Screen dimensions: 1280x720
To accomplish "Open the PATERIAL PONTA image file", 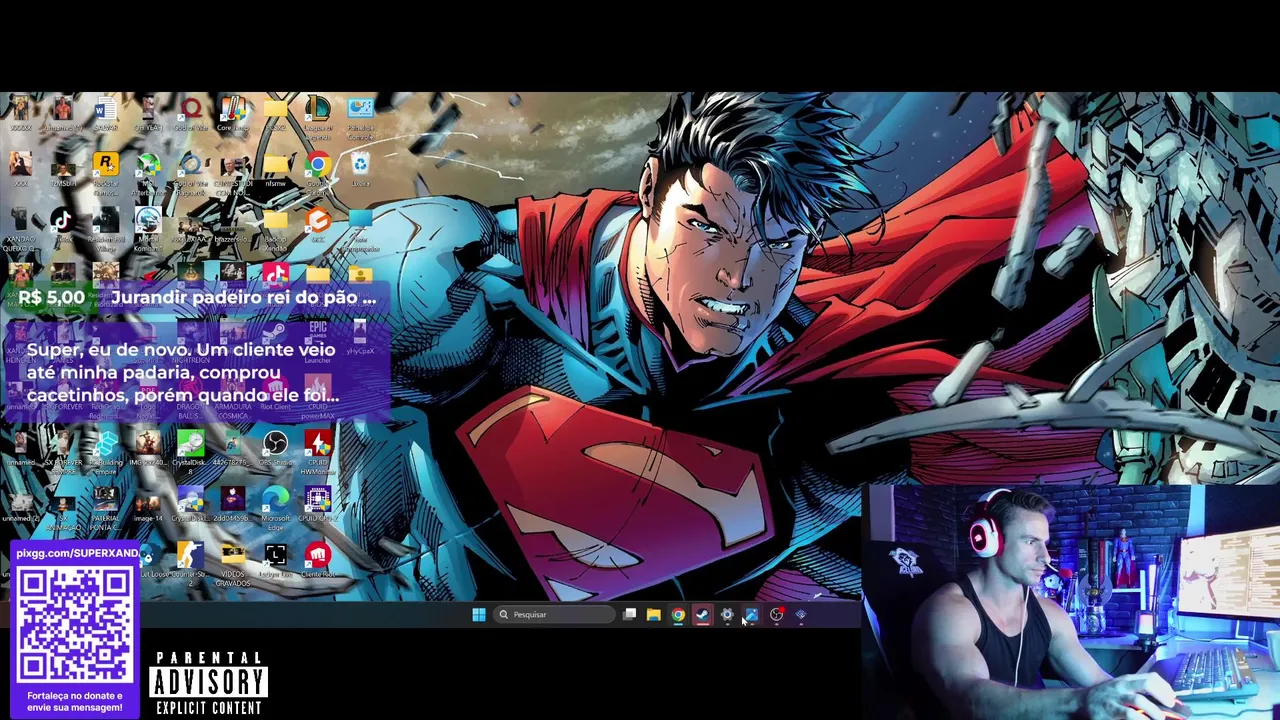I will click(x=105, y=507).
